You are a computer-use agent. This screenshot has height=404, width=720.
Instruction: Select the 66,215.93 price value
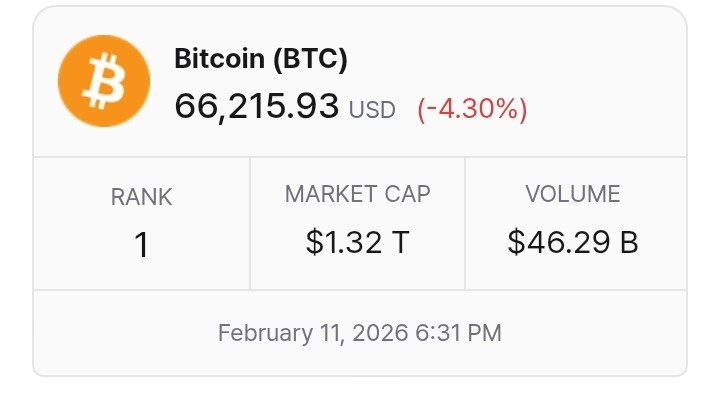[x=257, y=107]
